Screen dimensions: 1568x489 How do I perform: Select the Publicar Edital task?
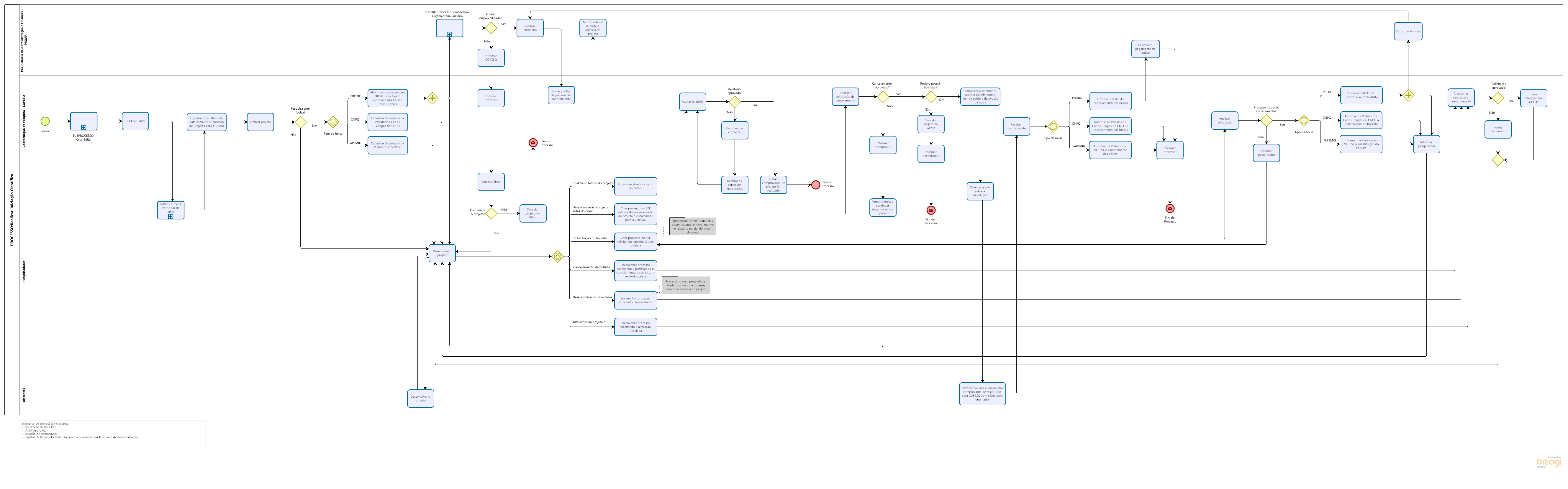(x=135, y=121)
